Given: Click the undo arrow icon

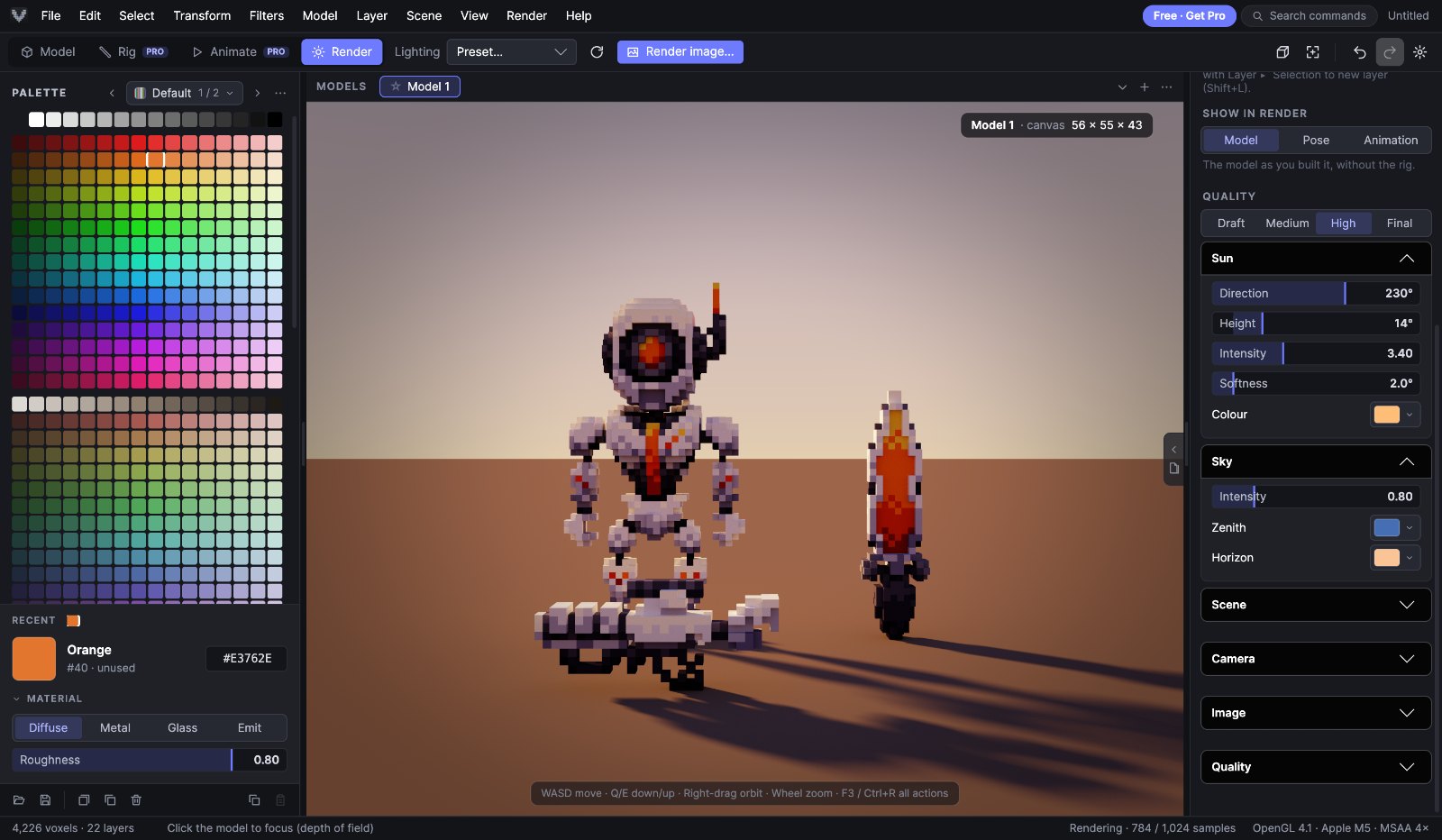Looking at the screenshot, I should pos(1360,52).
